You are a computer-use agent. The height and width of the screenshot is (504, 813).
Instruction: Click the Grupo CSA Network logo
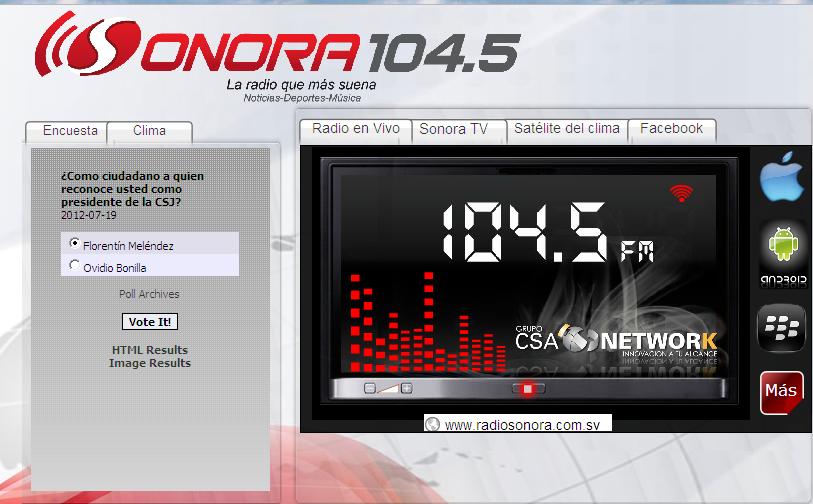[616, 341]
